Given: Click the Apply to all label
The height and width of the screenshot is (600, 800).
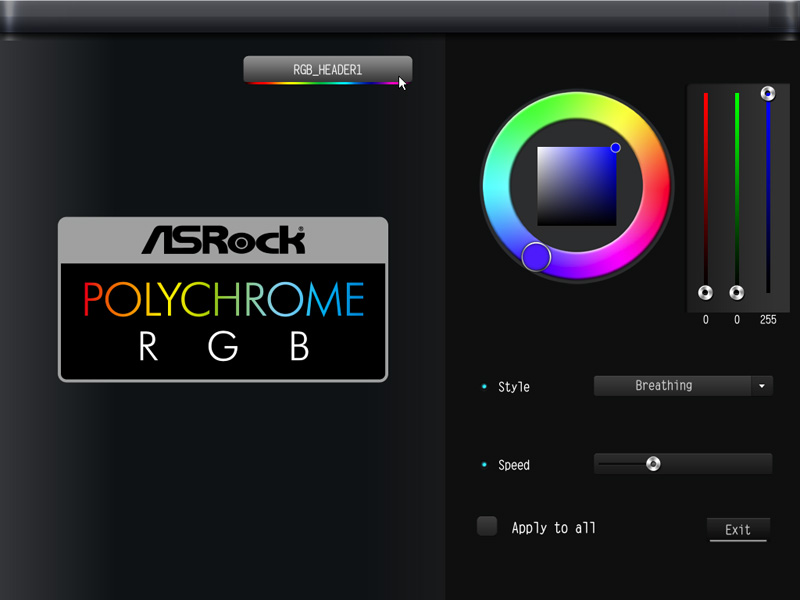Looking at the screenshot, I should 554,528.
